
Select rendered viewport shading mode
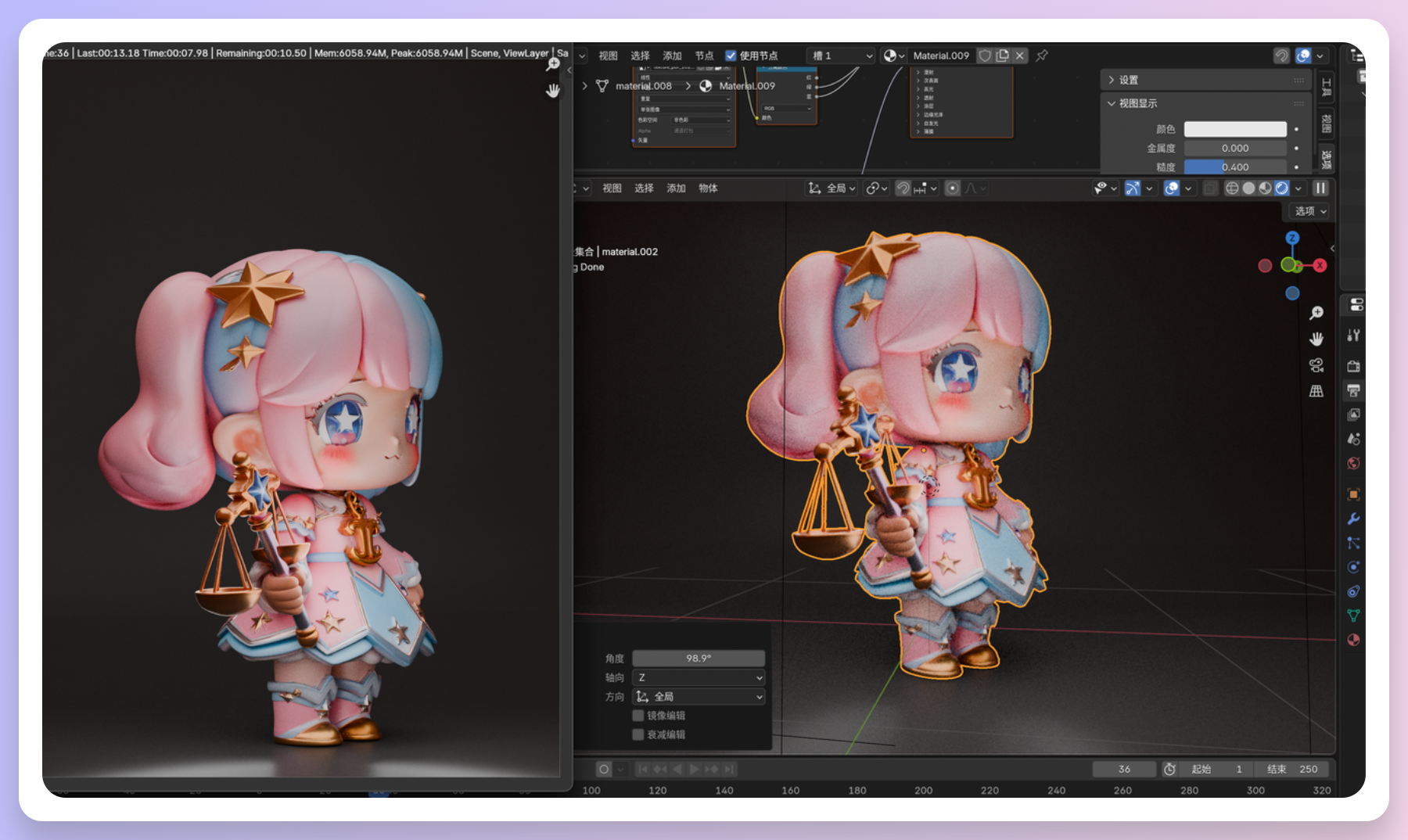pos(1281,188)
